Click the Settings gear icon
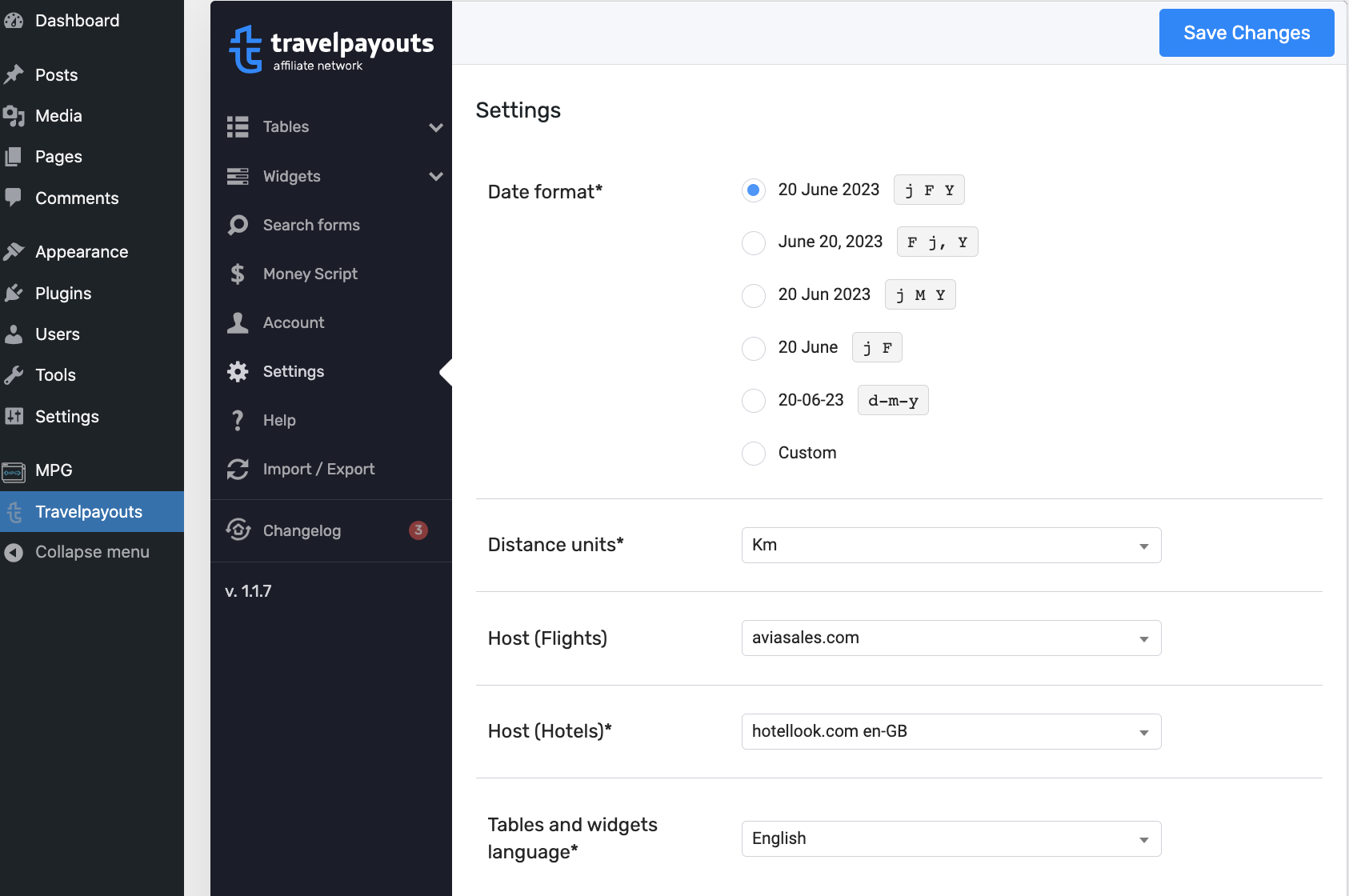 [x=238, y=371]
